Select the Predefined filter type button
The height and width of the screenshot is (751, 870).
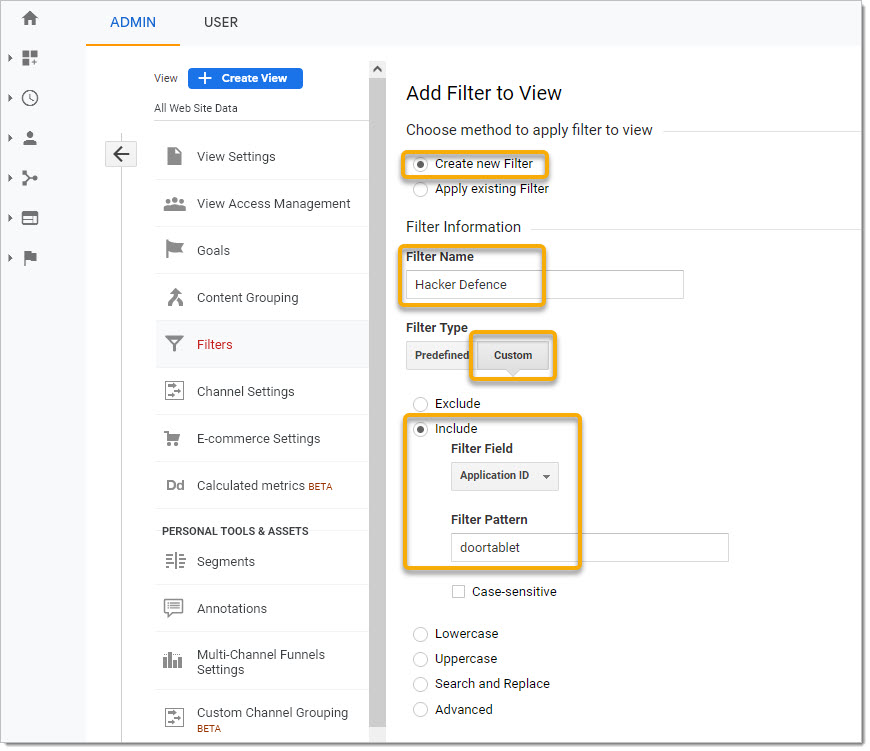(442, 355)
